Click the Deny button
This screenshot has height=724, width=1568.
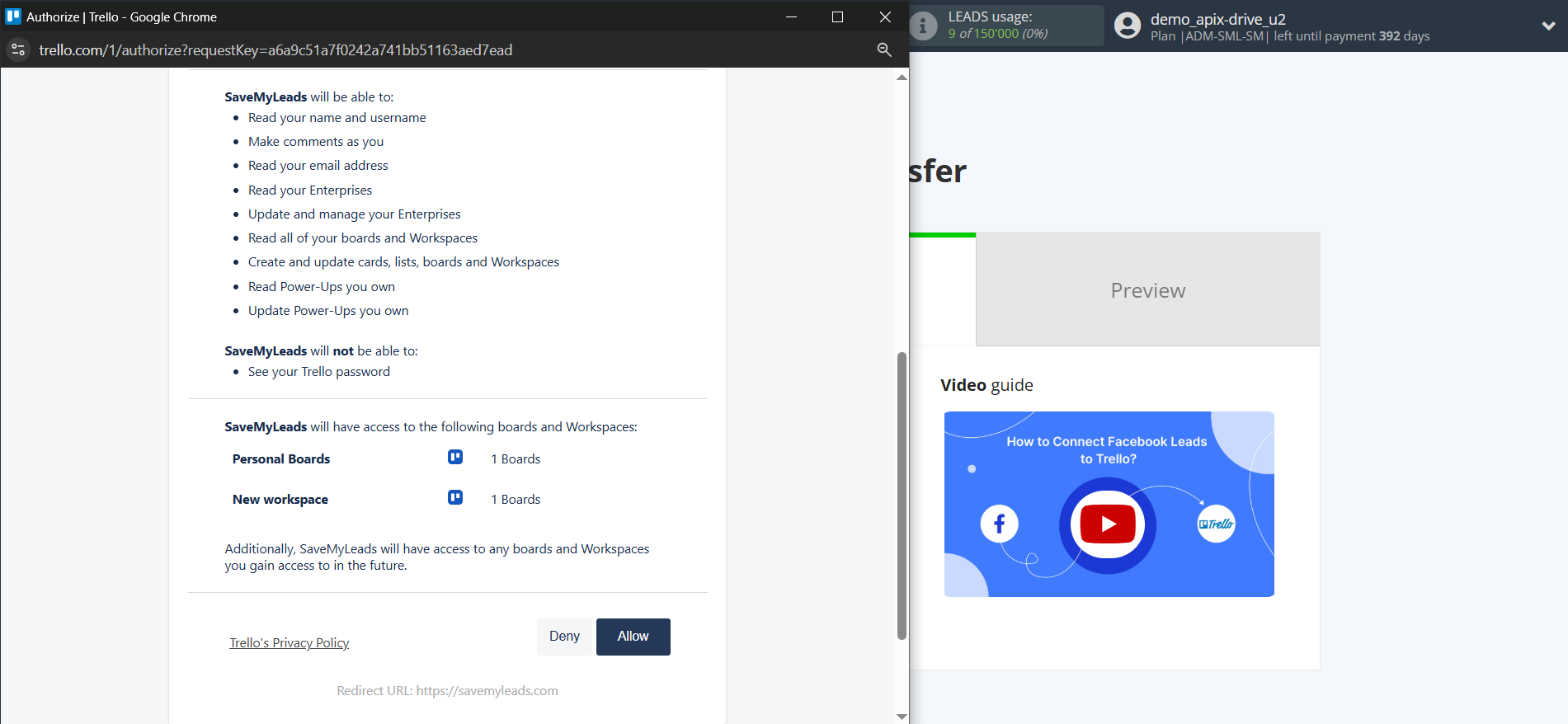coord(564,637)
